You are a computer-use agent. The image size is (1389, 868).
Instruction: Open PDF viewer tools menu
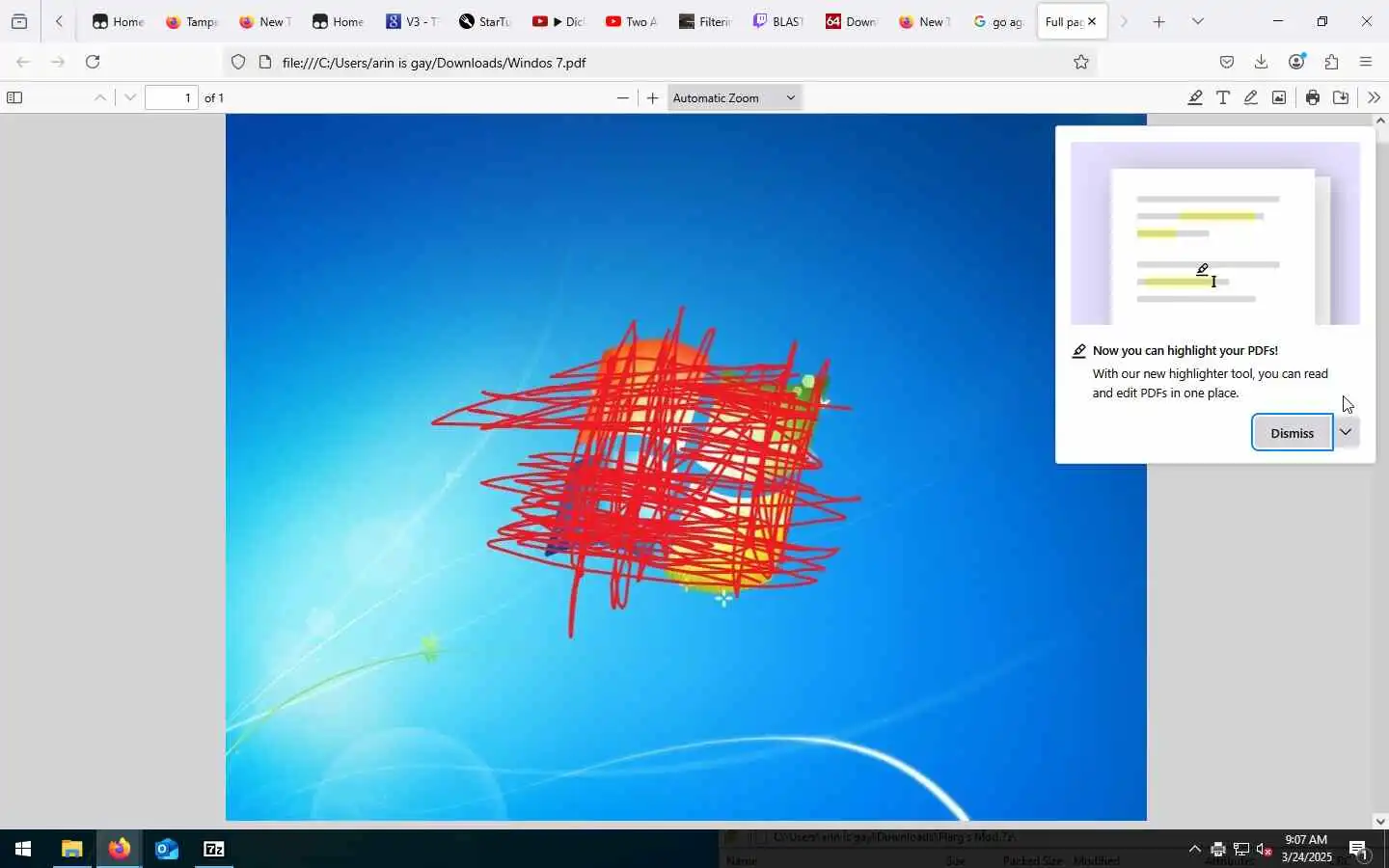coord(1374,97)
